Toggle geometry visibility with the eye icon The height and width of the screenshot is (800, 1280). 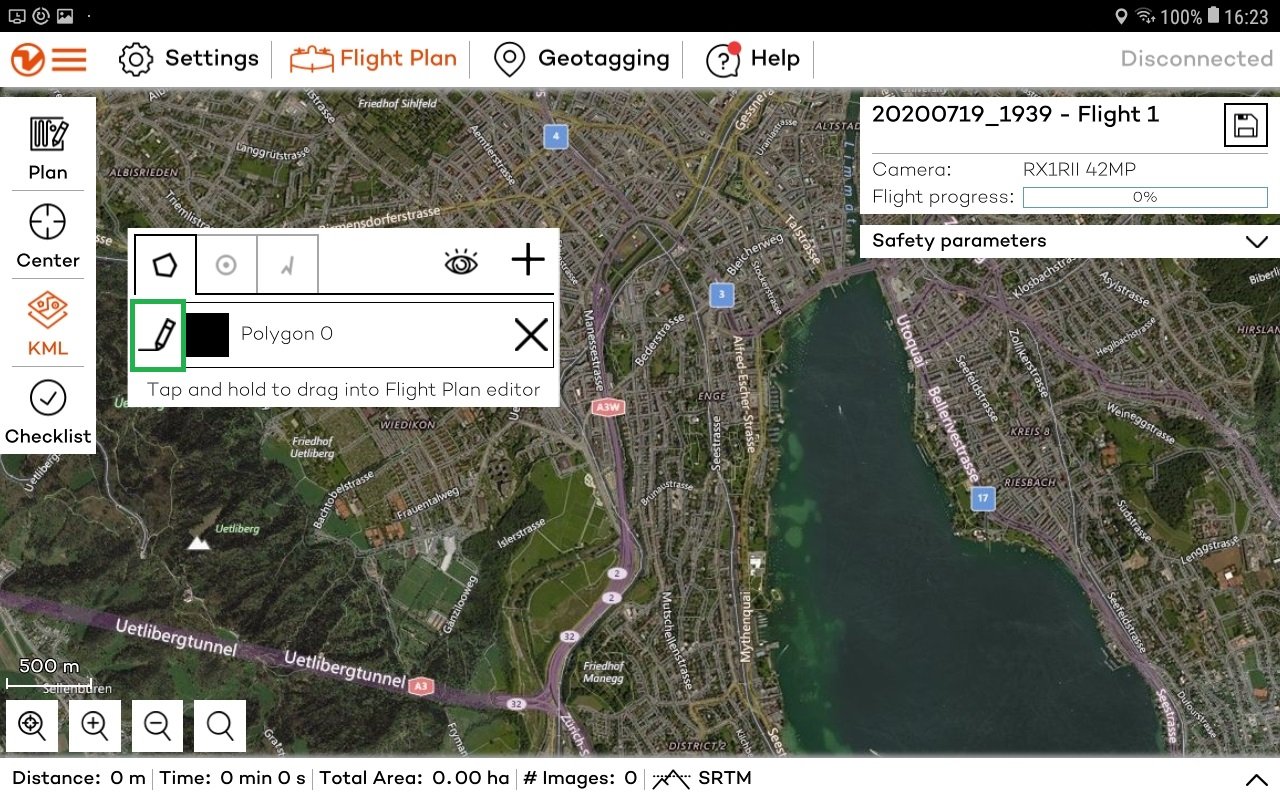(459, 260)
